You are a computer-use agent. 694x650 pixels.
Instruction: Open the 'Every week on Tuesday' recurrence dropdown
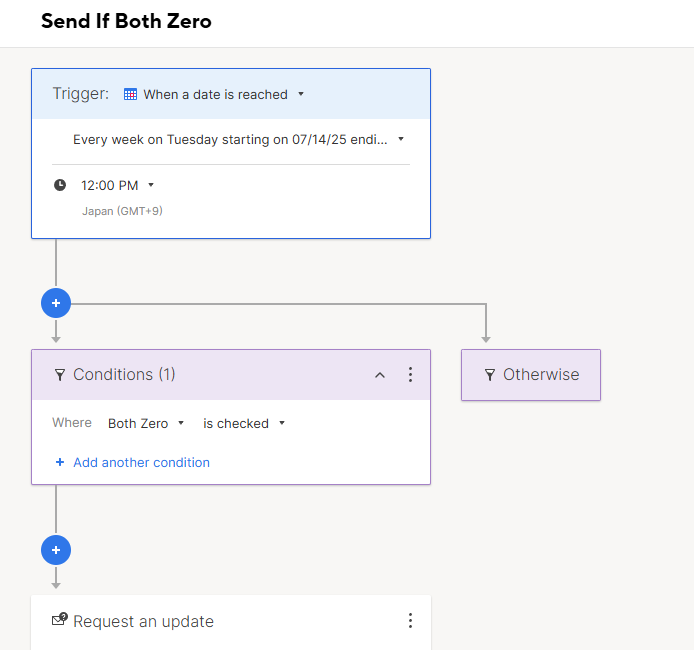239,139
